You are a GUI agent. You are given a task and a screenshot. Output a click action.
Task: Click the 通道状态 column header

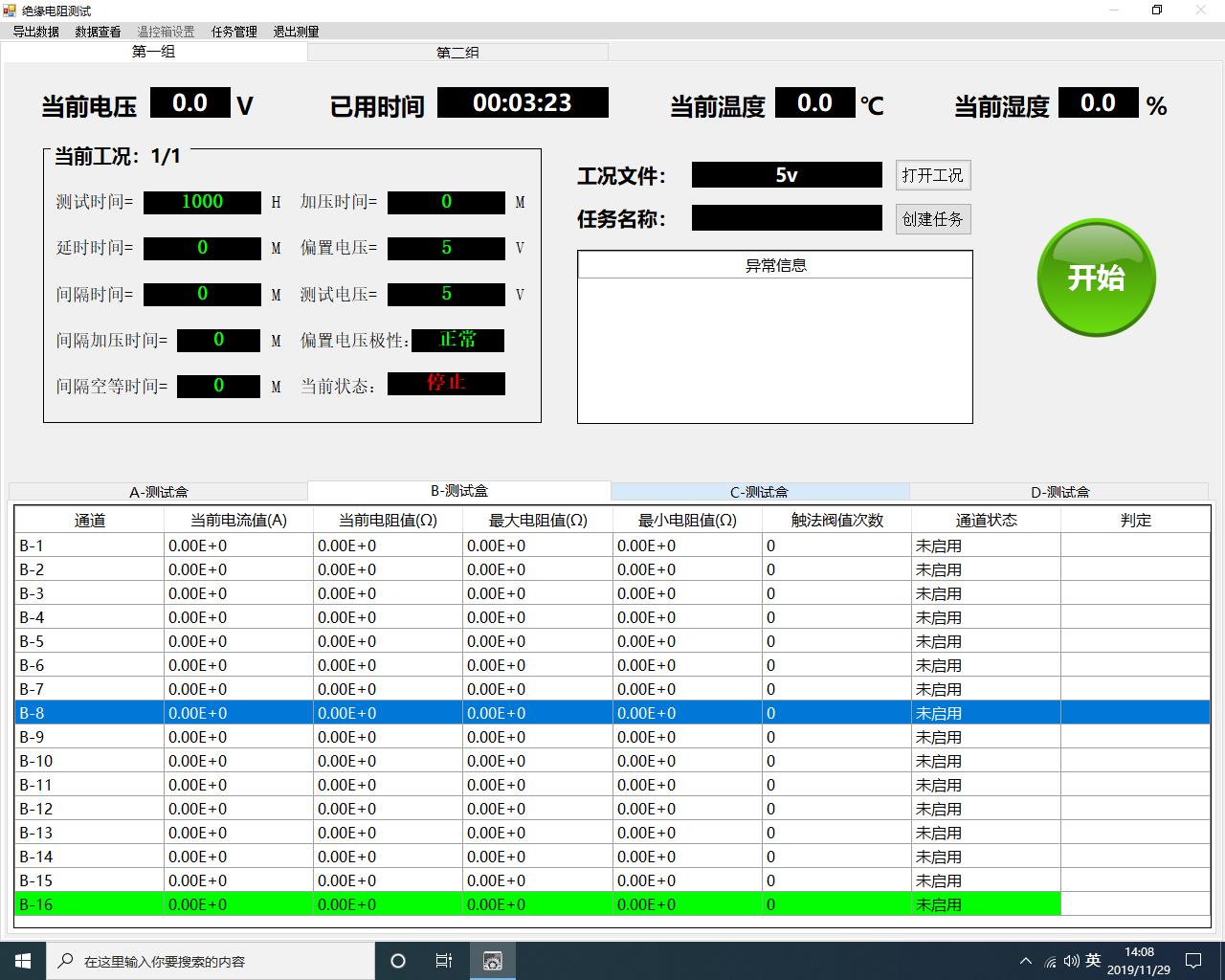(986, 521)
